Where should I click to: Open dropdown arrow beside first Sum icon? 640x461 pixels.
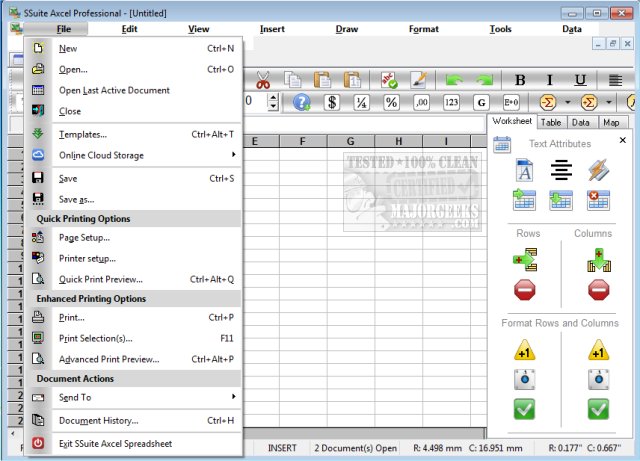click(568, 102)
